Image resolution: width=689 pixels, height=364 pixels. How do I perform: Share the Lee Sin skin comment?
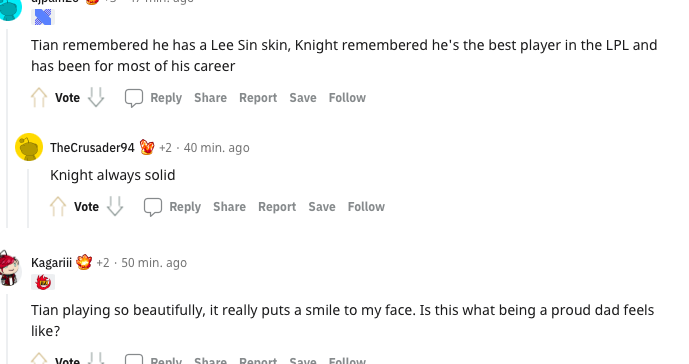point(210,98)
